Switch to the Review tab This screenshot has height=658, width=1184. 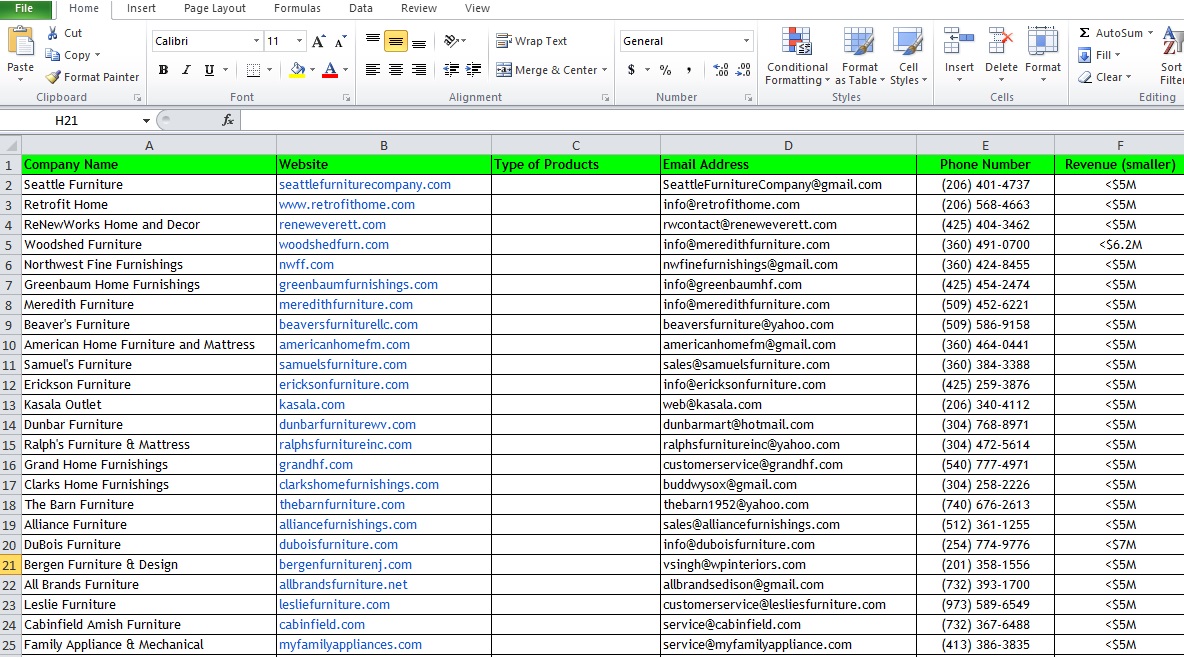(x=418, y=8)
